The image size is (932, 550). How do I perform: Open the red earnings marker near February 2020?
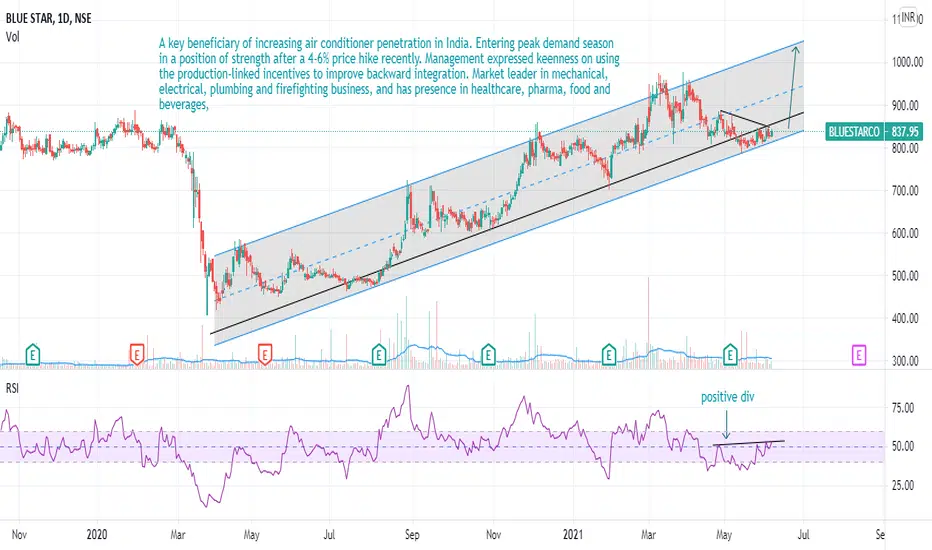pyautogui.click(x=137, y=355)
